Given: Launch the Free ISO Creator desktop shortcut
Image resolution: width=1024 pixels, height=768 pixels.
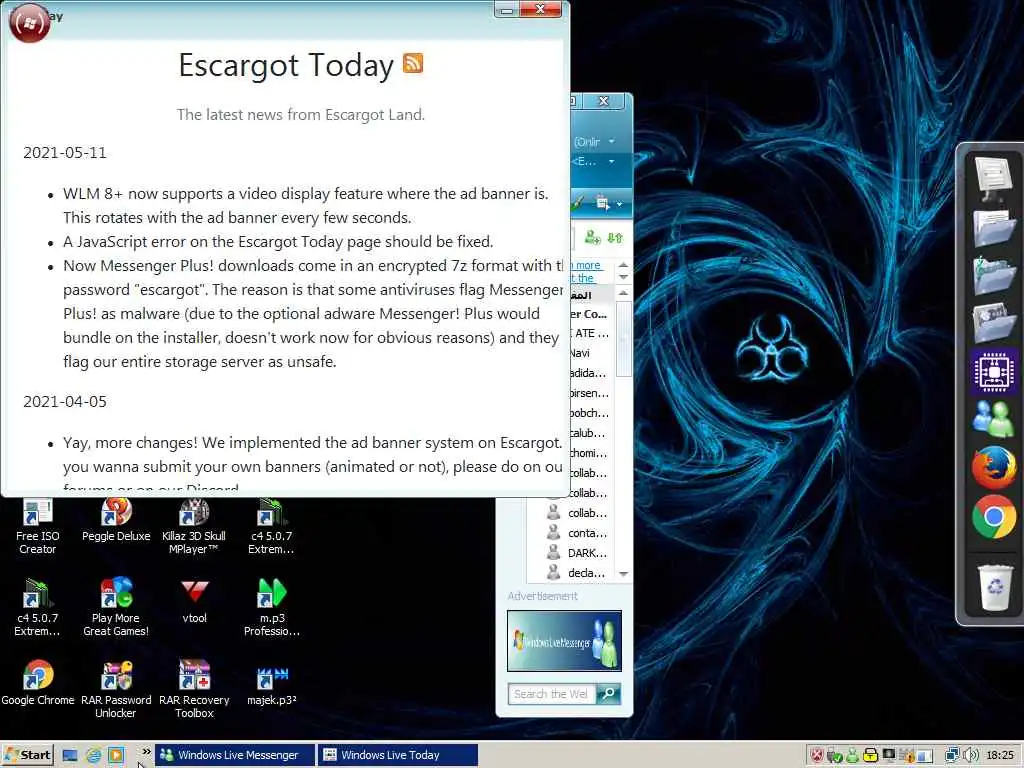Looking at the screenshot, I should tap(37, 528).
